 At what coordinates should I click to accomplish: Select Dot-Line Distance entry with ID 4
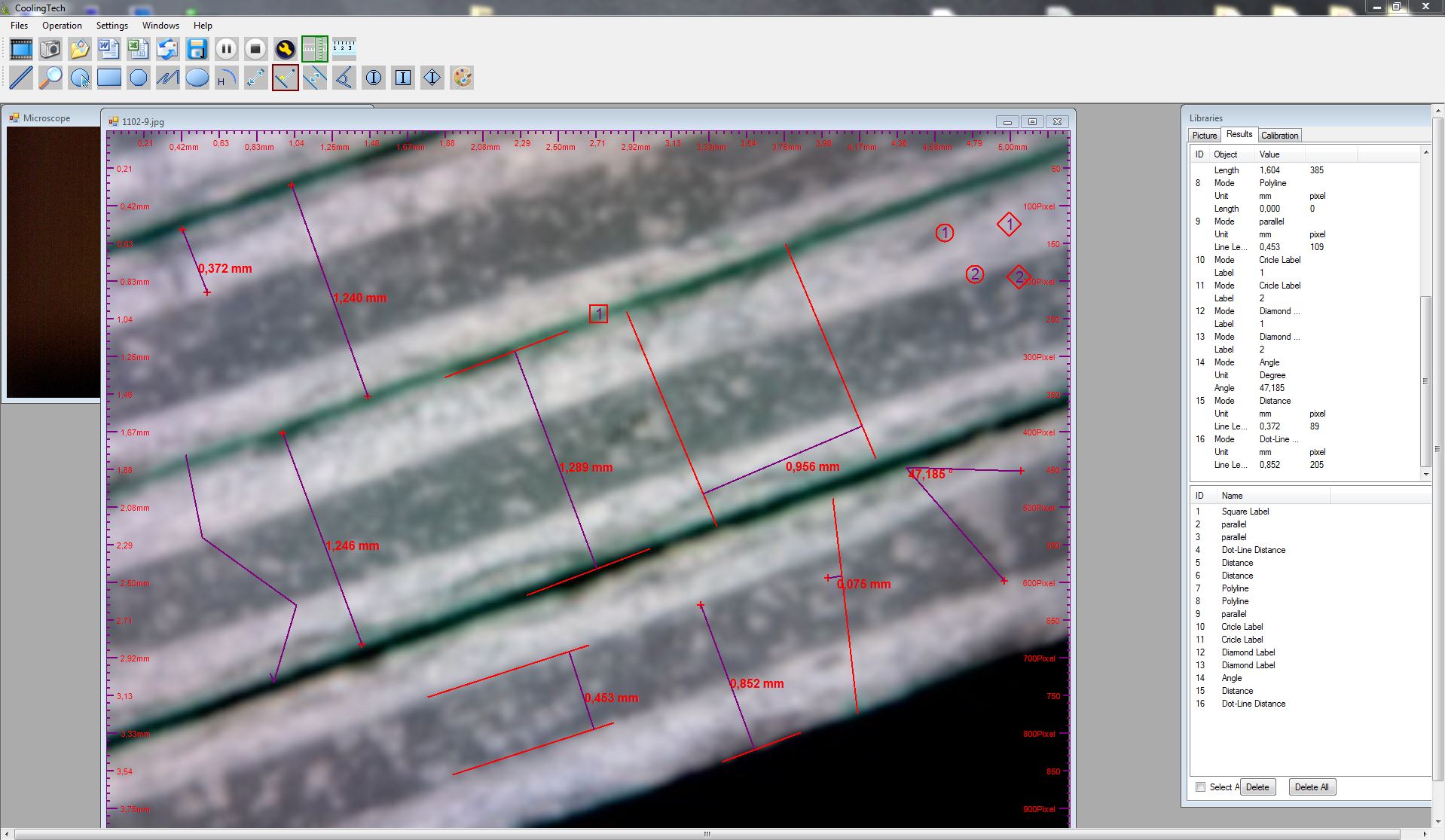click(x=1254, y=550)
